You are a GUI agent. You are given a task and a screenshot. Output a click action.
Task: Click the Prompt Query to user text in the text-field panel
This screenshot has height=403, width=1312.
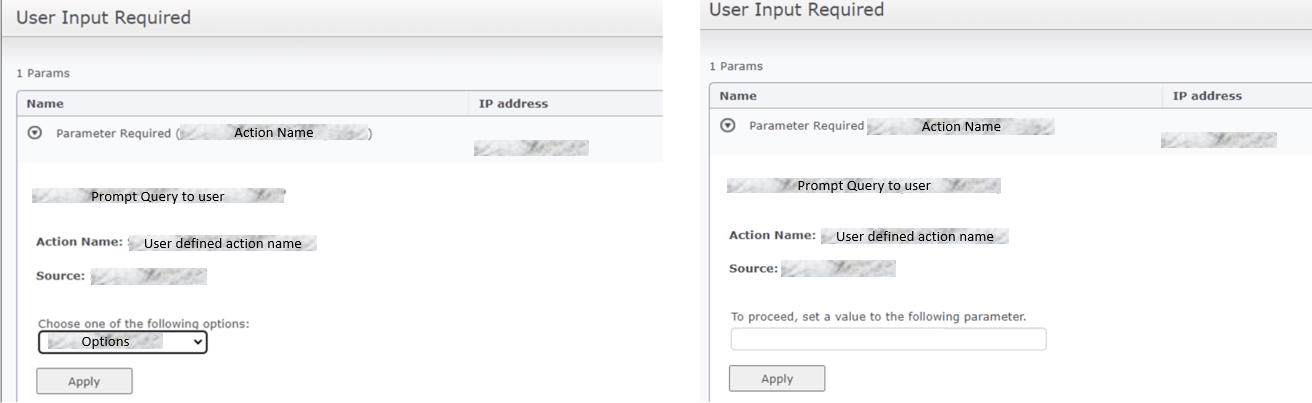click(x=863, y=186)
